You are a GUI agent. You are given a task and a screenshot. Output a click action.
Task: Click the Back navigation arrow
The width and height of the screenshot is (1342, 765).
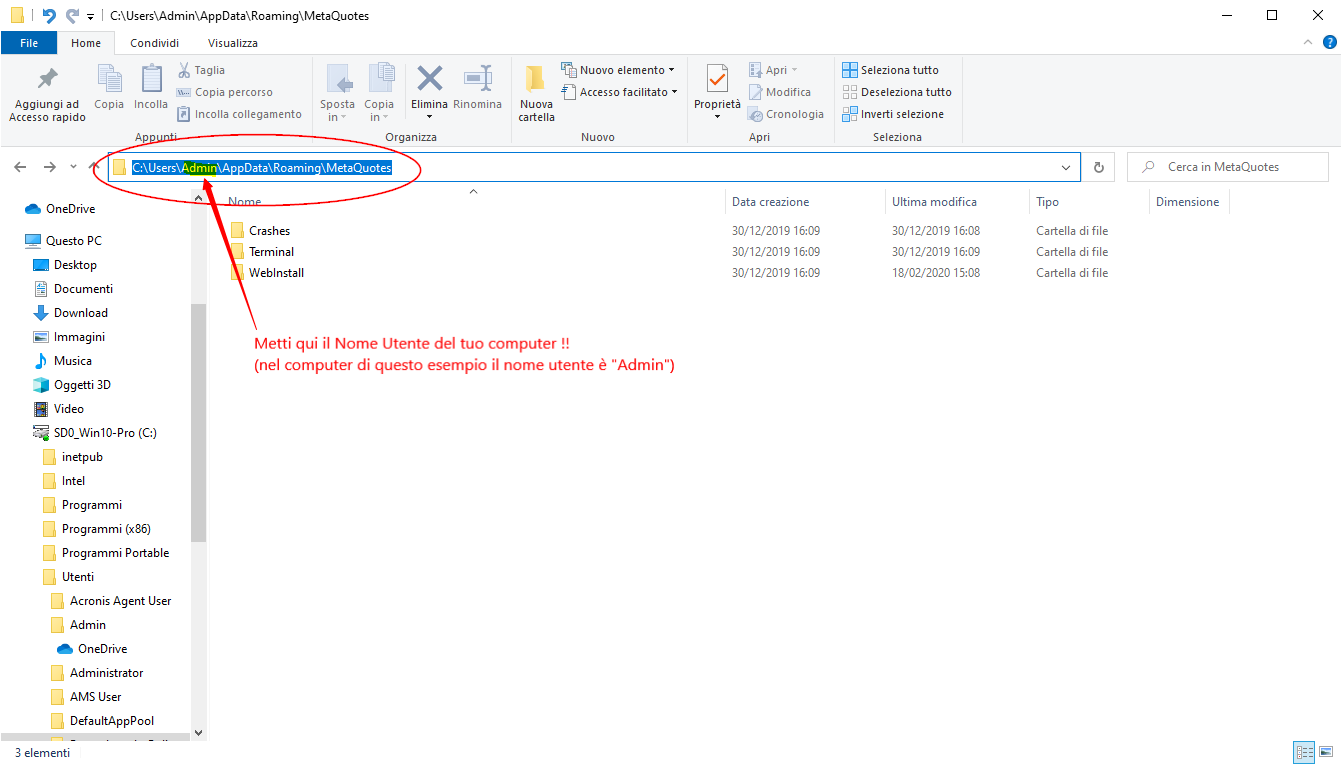point(21,167)
